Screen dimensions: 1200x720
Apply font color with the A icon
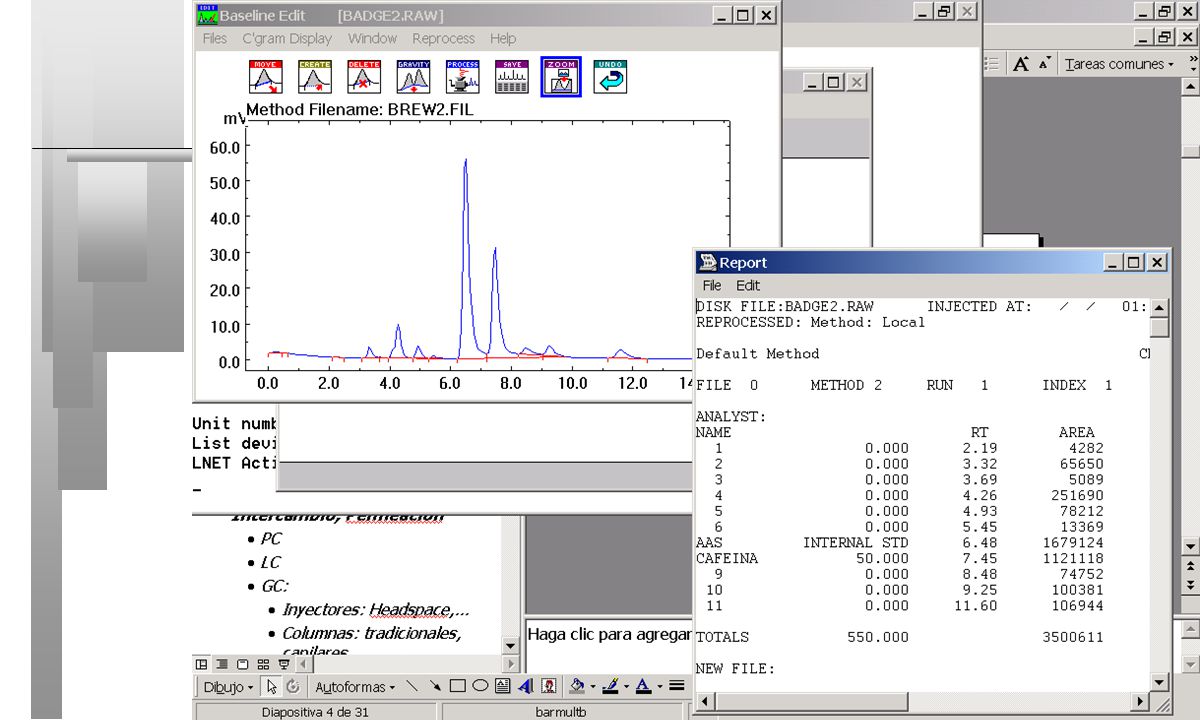point(643,687)
